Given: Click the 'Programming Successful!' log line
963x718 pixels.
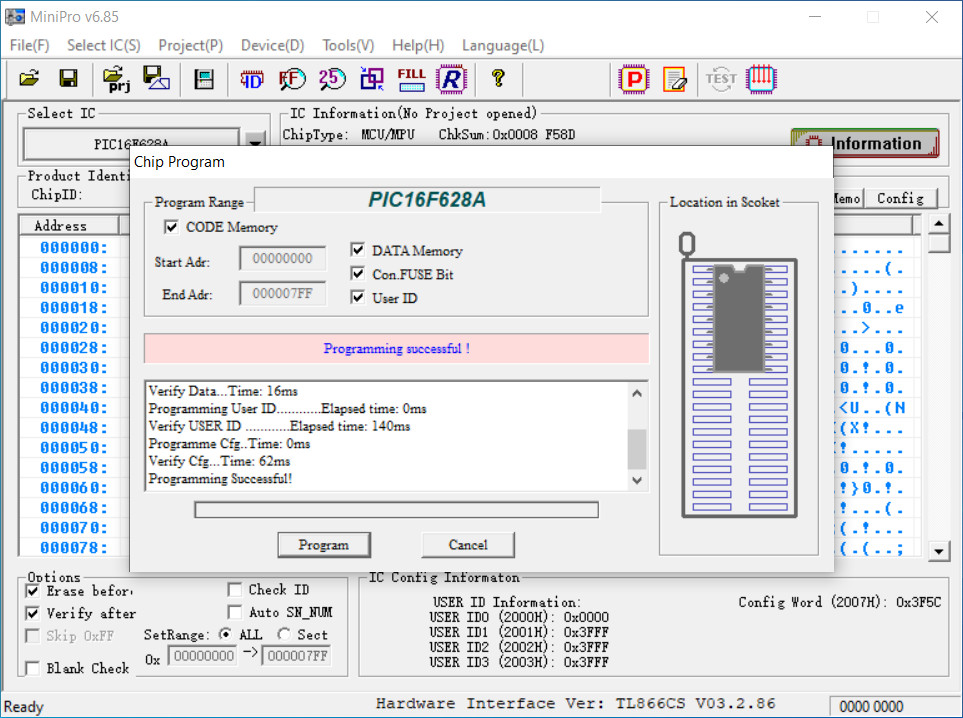Looking at the screenshot, I should [220, 478].
